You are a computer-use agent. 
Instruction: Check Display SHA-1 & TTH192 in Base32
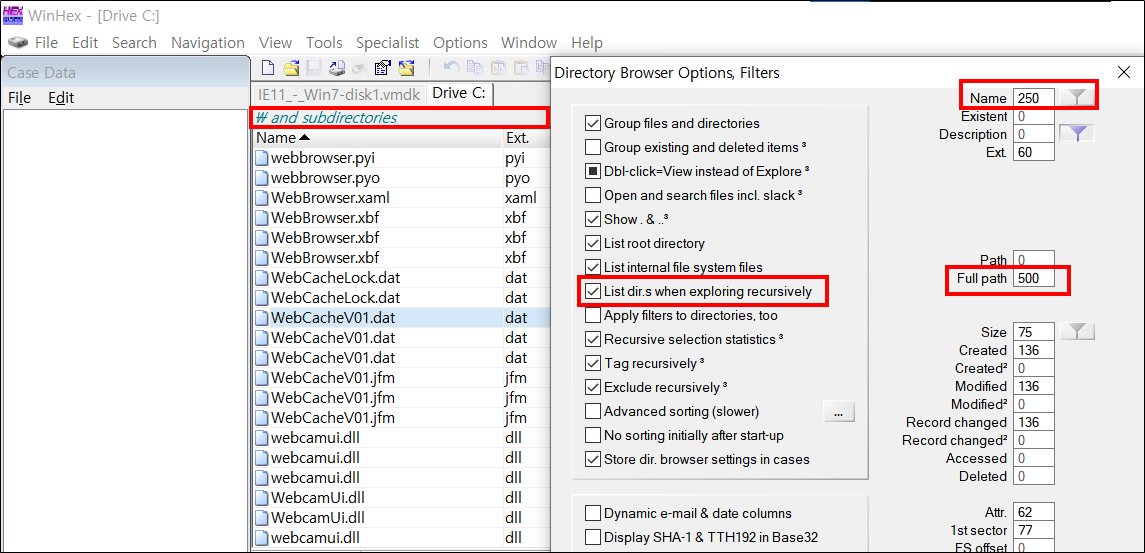(x=592, y=538)
